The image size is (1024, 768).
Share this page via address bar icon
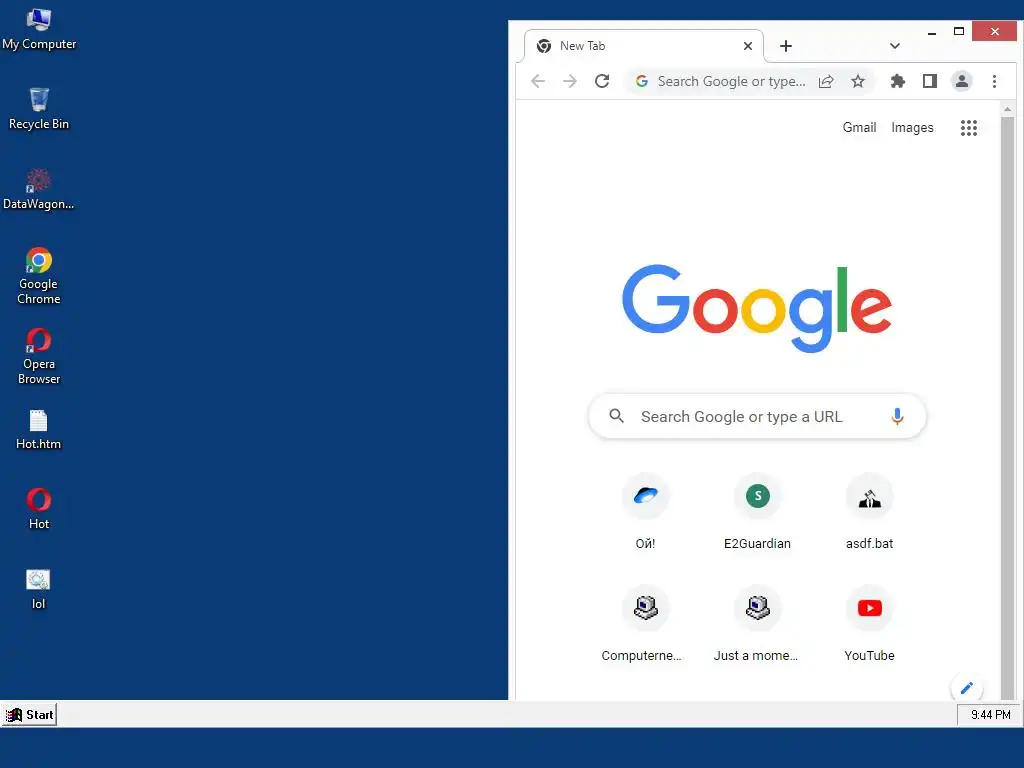click(x=826, y=81)
